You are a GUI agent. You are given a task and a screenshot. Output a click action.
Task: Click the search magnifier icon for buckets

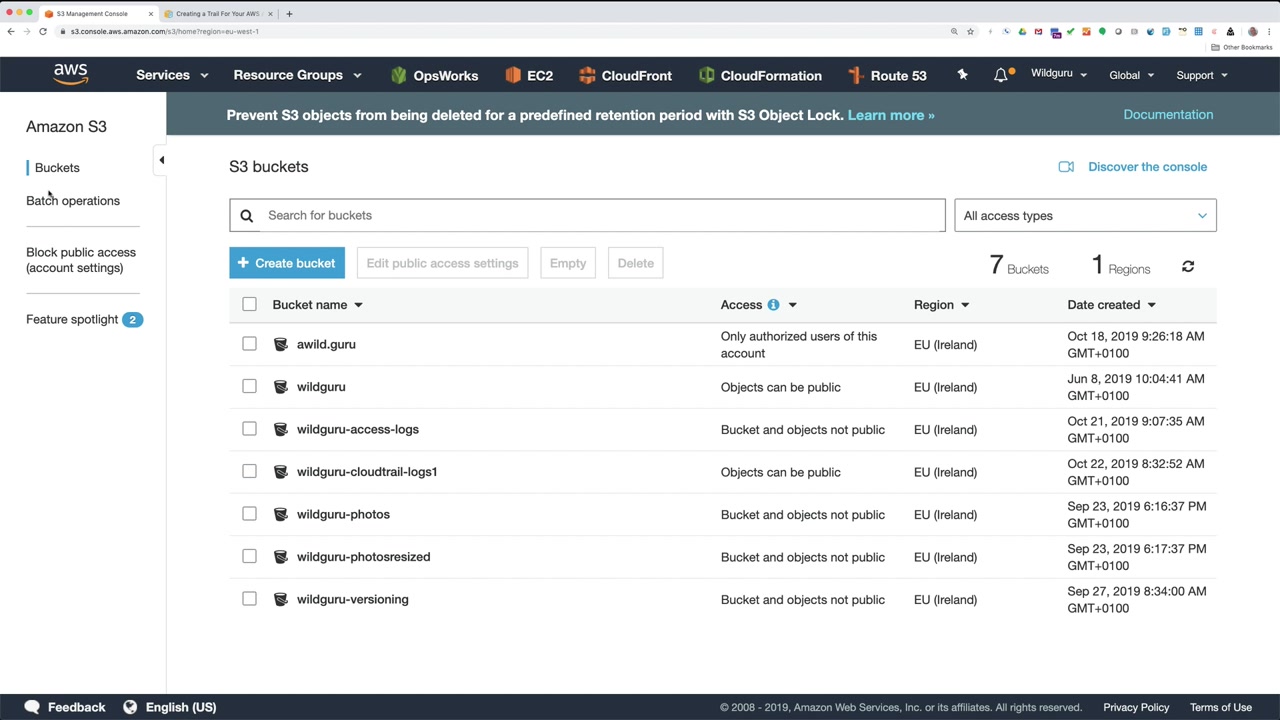(246, 215)
